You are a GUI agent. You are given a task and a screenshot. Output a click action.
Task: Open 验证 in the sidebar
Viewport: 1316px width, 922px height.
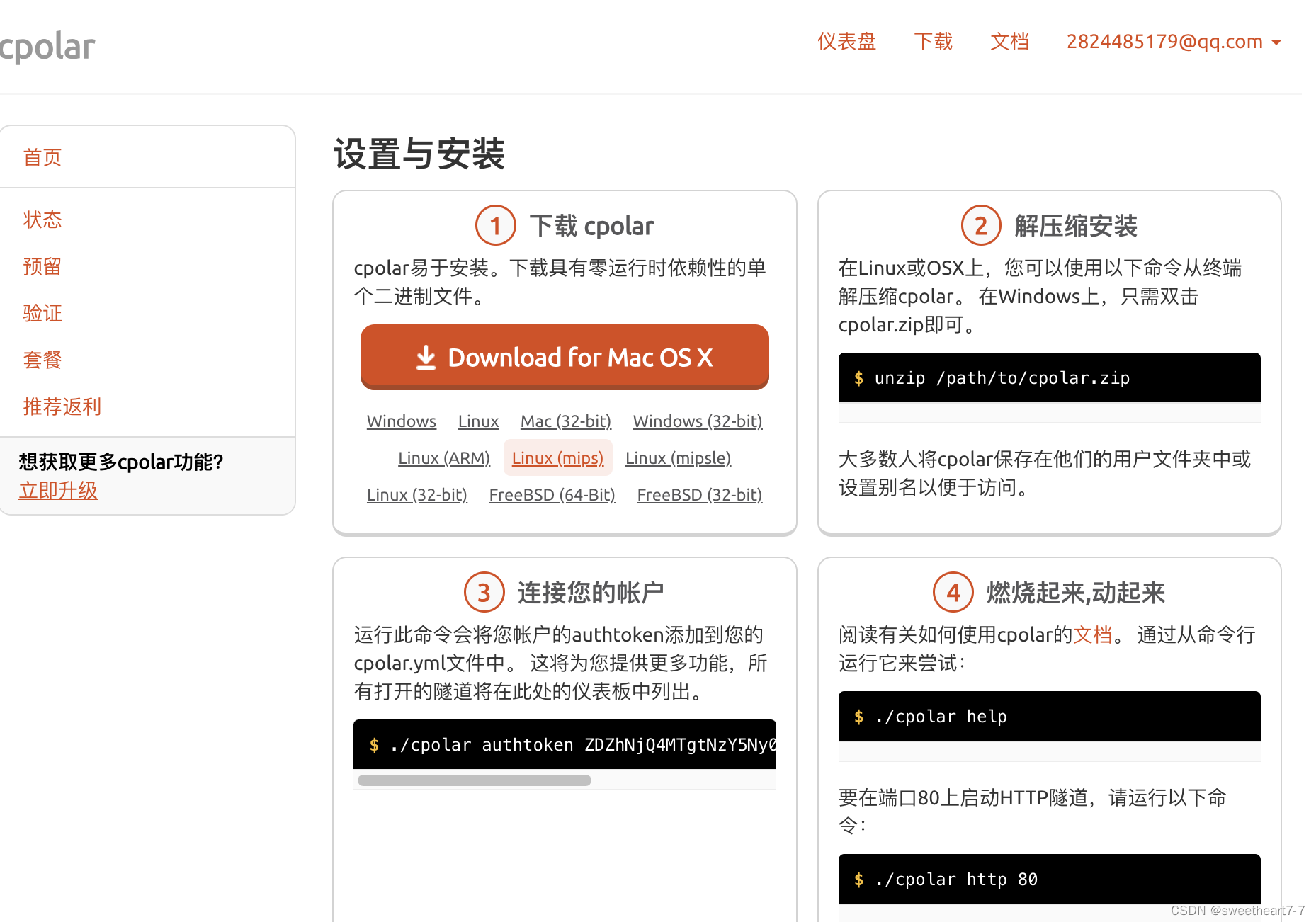[42, 313]
